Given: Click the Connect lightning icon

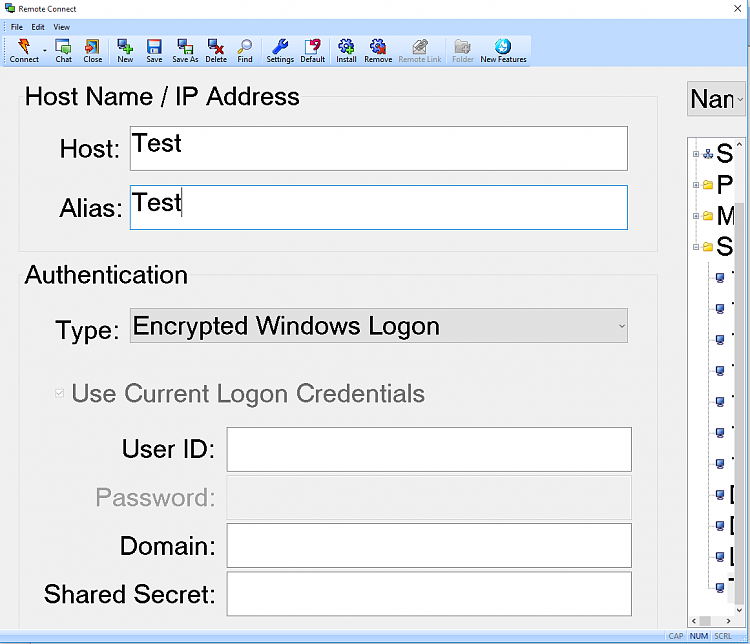Looking at the screenshot, I should tap(24, 47).
